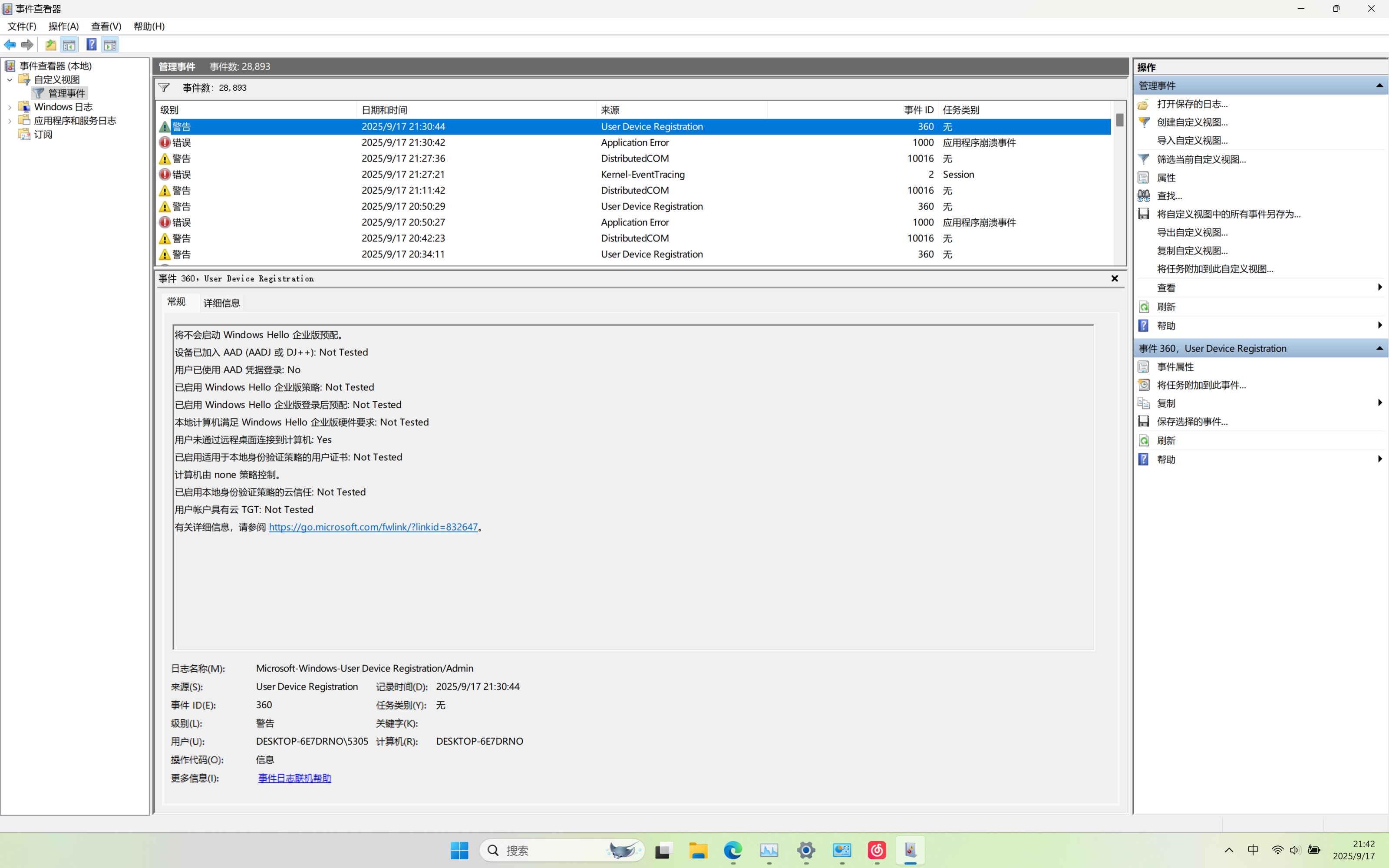Open the 操作(A) menu
Image resolution: width=1389 pixels, height=868 pixels.
point(64,26)
